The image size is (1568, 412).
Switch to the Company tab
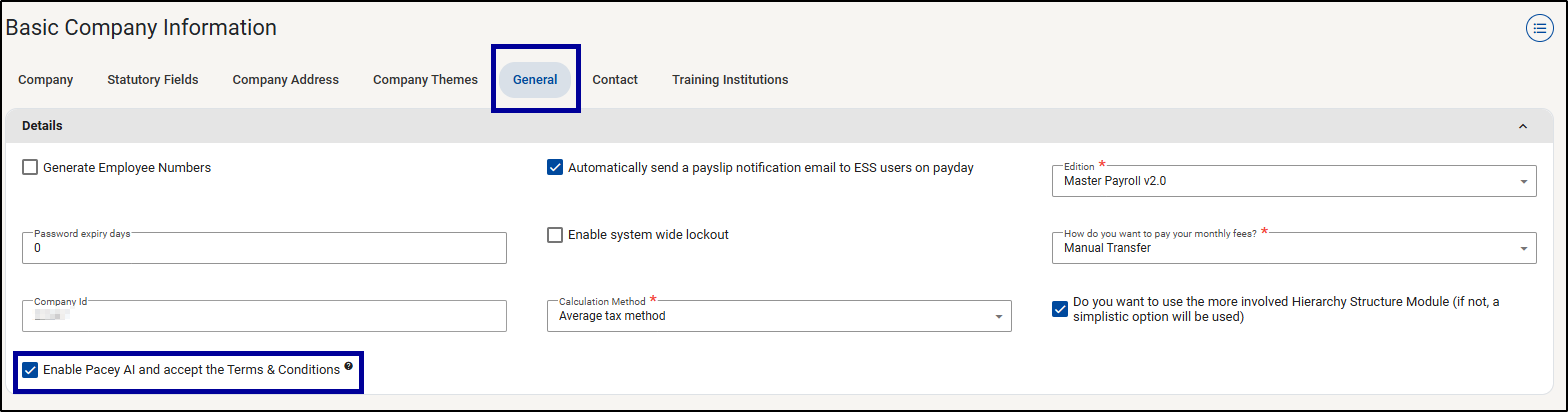[x=46, y=80]
